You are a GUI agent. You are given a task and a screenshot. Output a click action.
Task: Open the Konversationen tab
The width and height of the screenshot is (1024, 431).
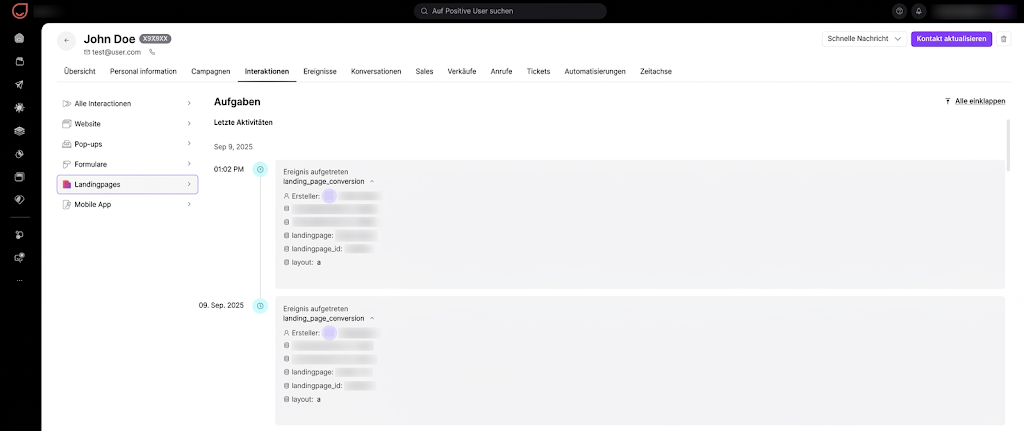click(x=376, y=71)
